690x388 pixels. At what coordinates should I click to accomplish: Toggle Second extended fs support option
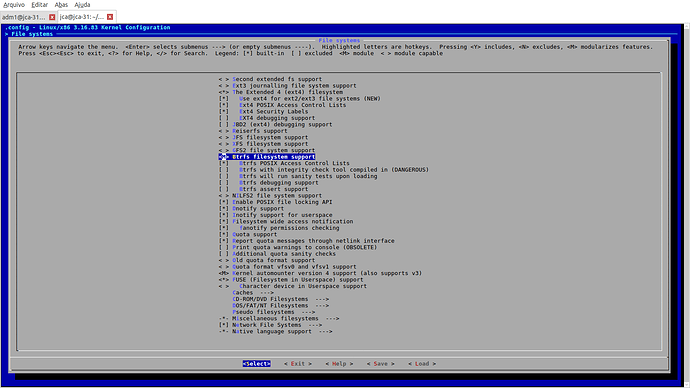coord(270,79)
